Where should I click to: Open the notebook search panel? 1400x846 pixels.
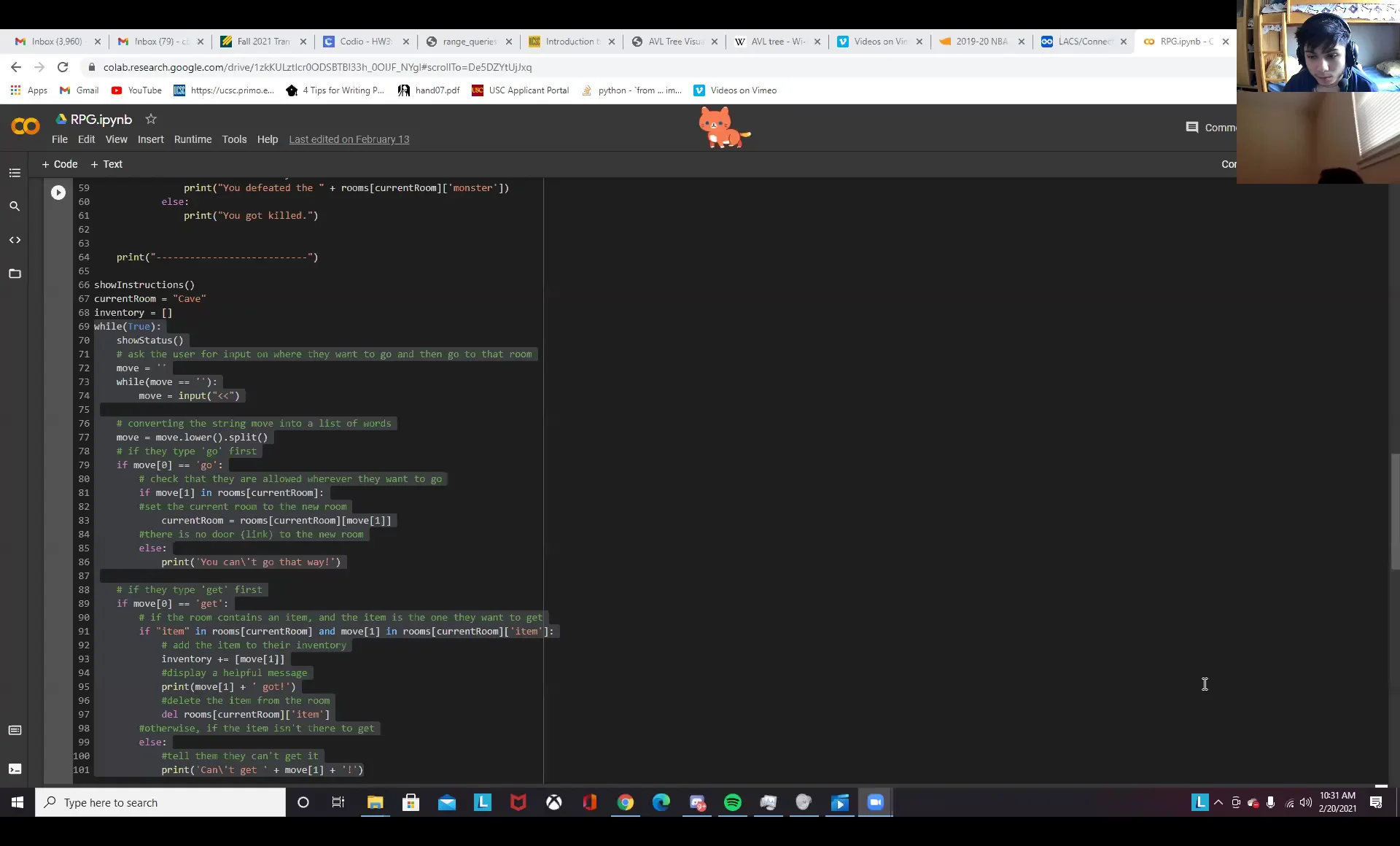pyautogui.click(x=15, y=206)
